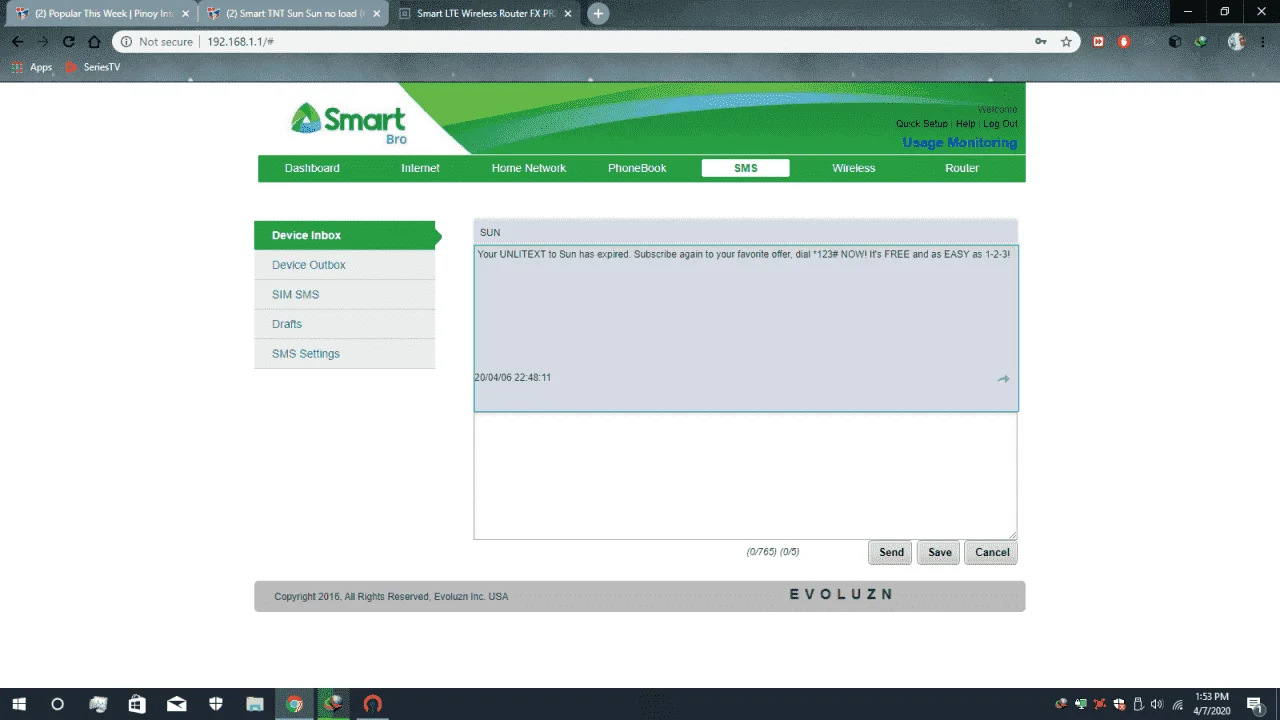Open Drafts in the sidebar
Viewport: 1280px width, 720px height.
345,324
